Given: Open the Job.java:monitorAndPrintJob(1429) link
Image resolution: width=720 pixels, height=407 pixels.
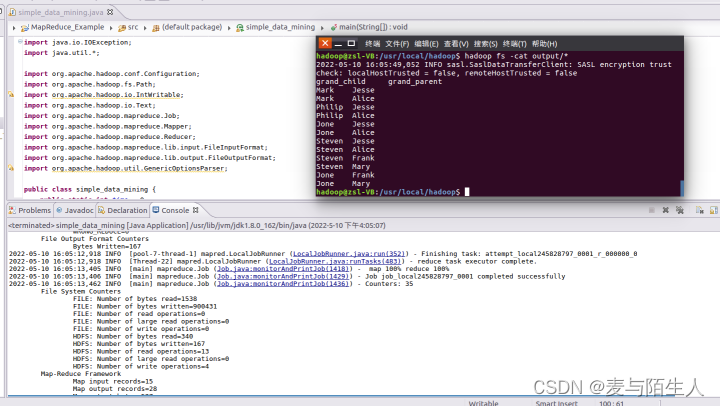Looking at the screenshot, I should click(x=282, y=277).
